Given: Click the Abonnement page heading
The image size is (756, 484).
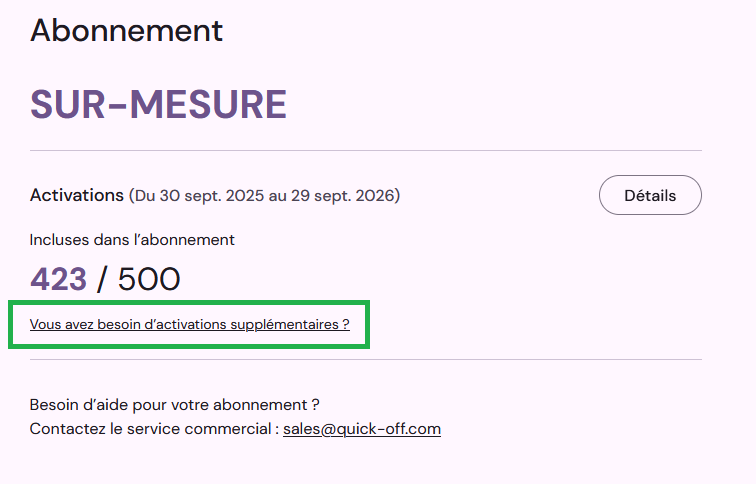Looking at the screenshot, I should point(126,30).
